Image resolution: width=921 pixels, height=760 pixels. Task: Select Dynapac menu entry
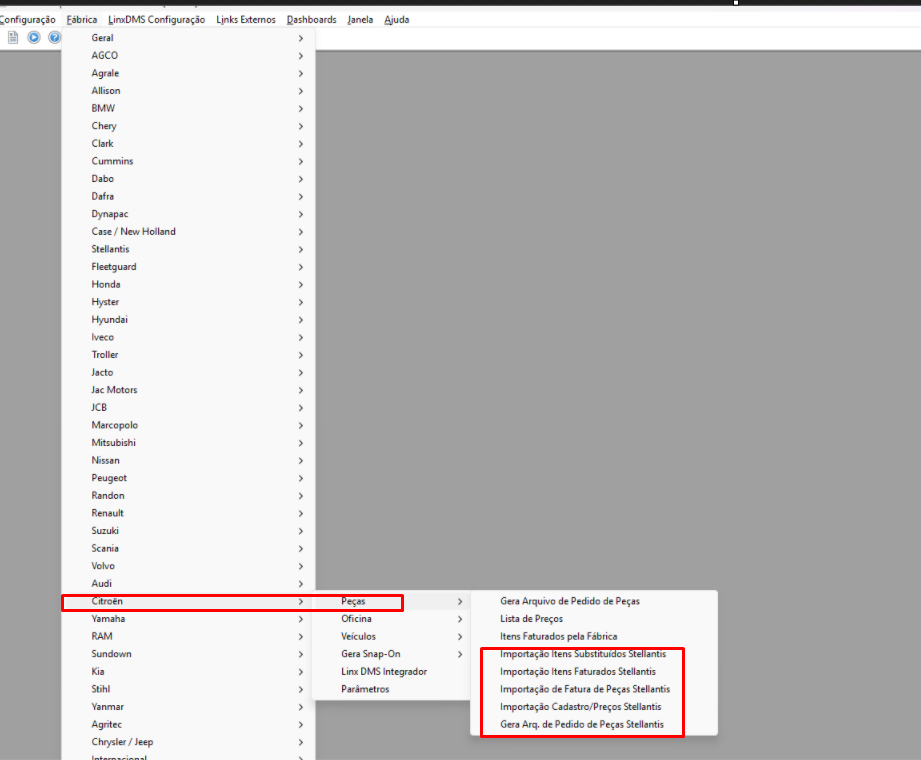click(x=188, y=214)
